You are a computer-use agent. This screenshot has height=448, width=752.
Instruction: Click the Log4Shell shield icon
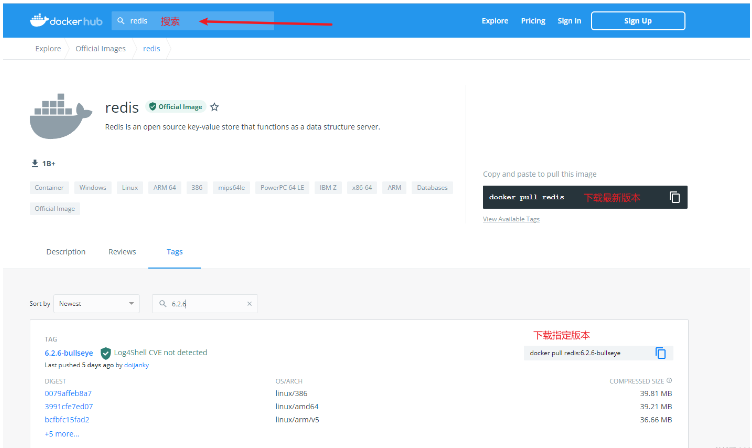[x=106, y=354]
